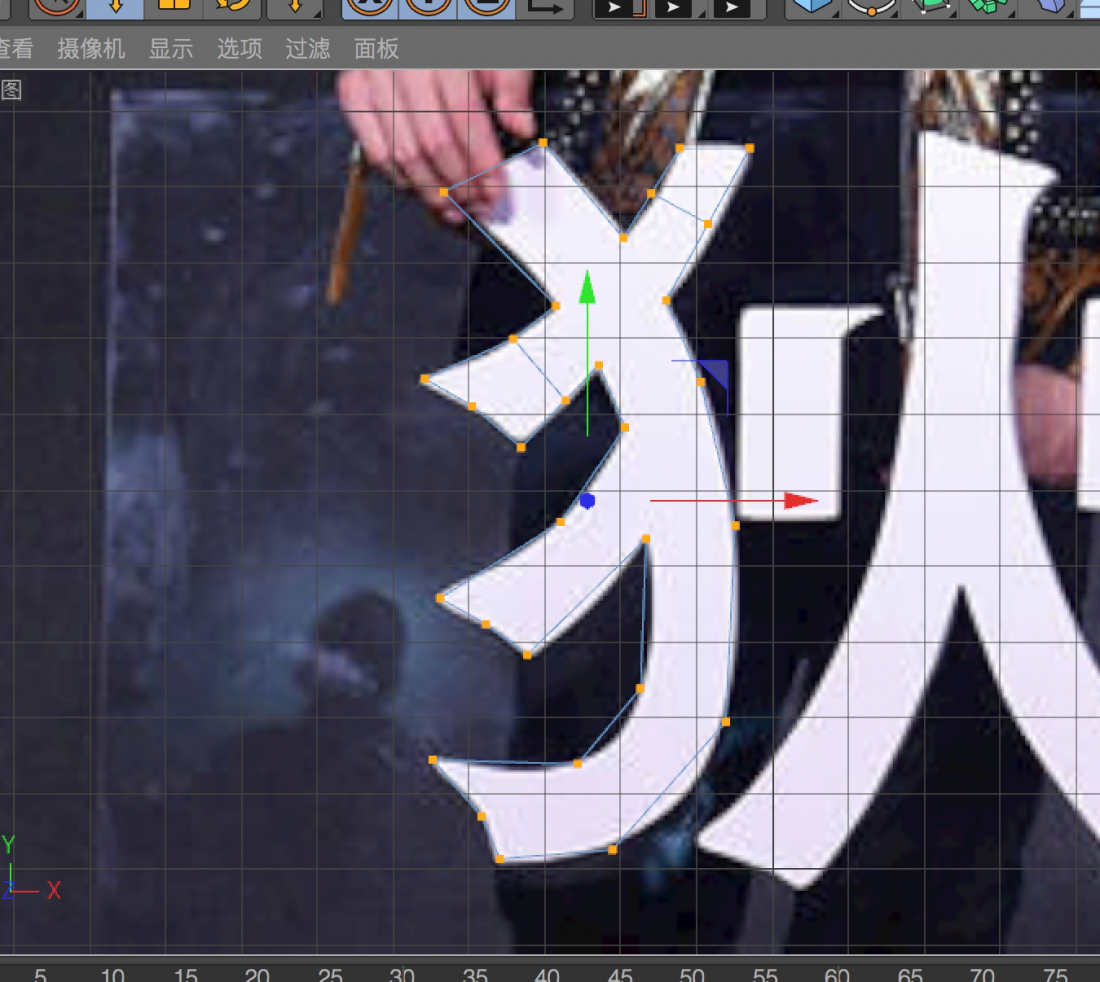Click the red X-axis arrow handle
The height and width of the screenshot is (982, 1100).
click(801, 500)
